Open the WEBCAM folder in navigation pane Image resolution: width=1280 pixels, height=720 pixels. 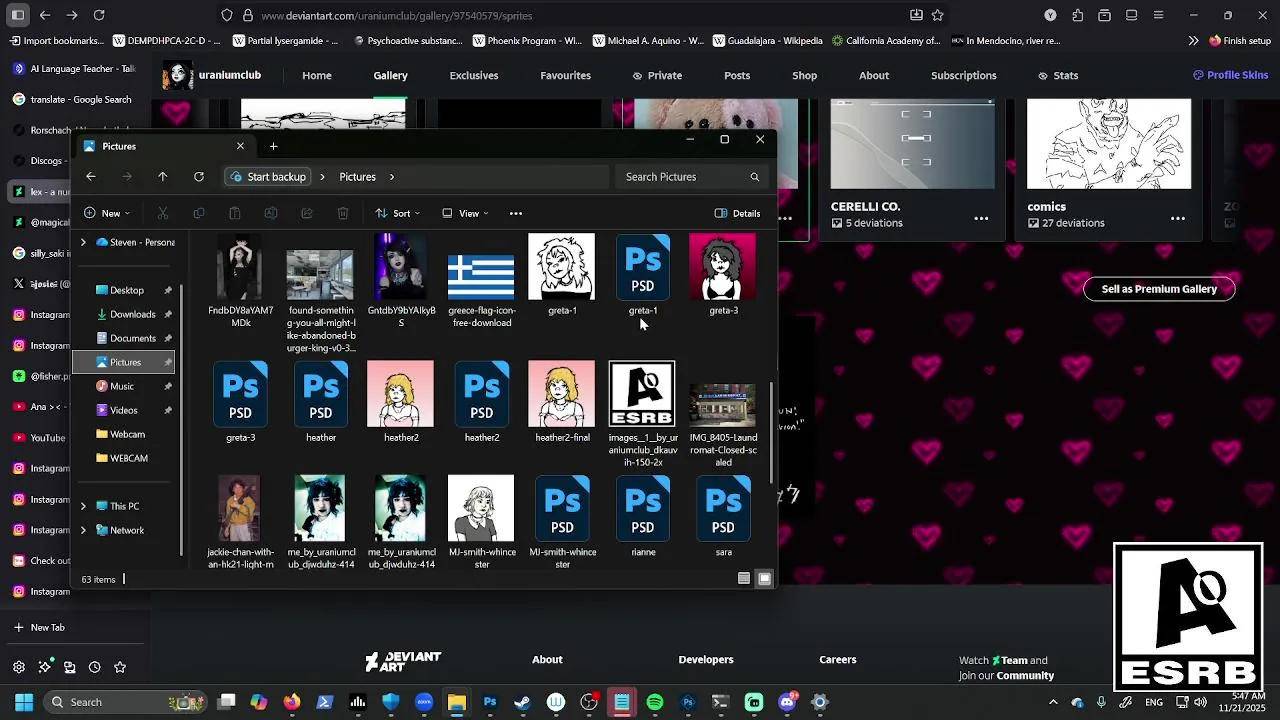click(128, 458)
